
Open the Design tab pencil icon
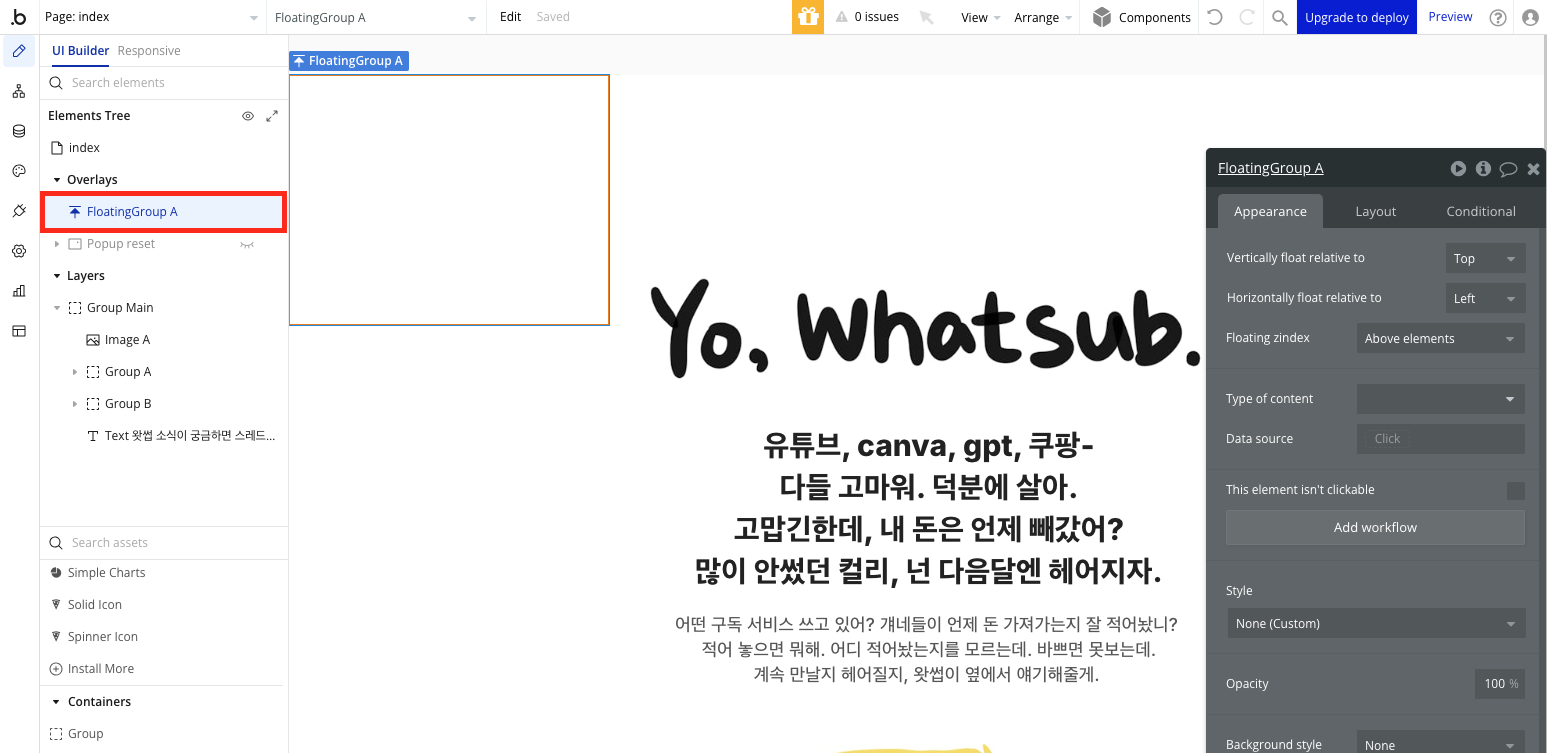(x=19, y=51)
